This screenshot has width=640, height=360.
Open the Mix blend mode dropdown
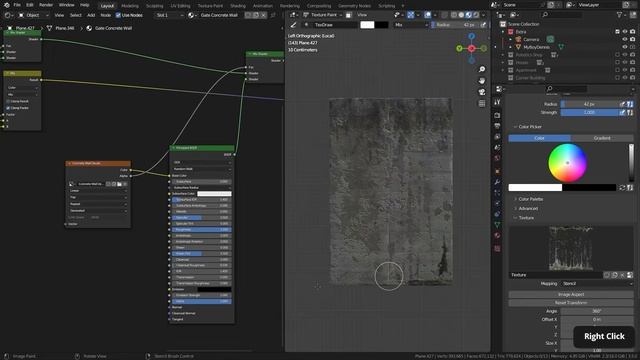click(x=411, y=25)
